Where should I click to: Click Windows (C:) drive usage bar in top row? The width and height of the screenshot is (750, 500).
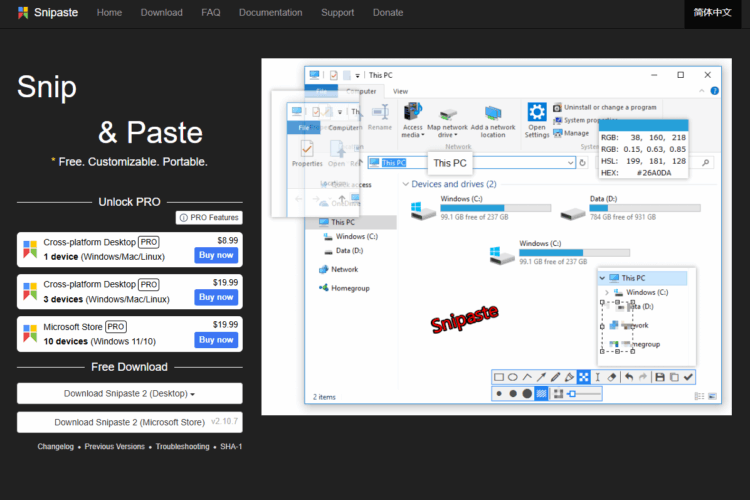tap(496, 208)
